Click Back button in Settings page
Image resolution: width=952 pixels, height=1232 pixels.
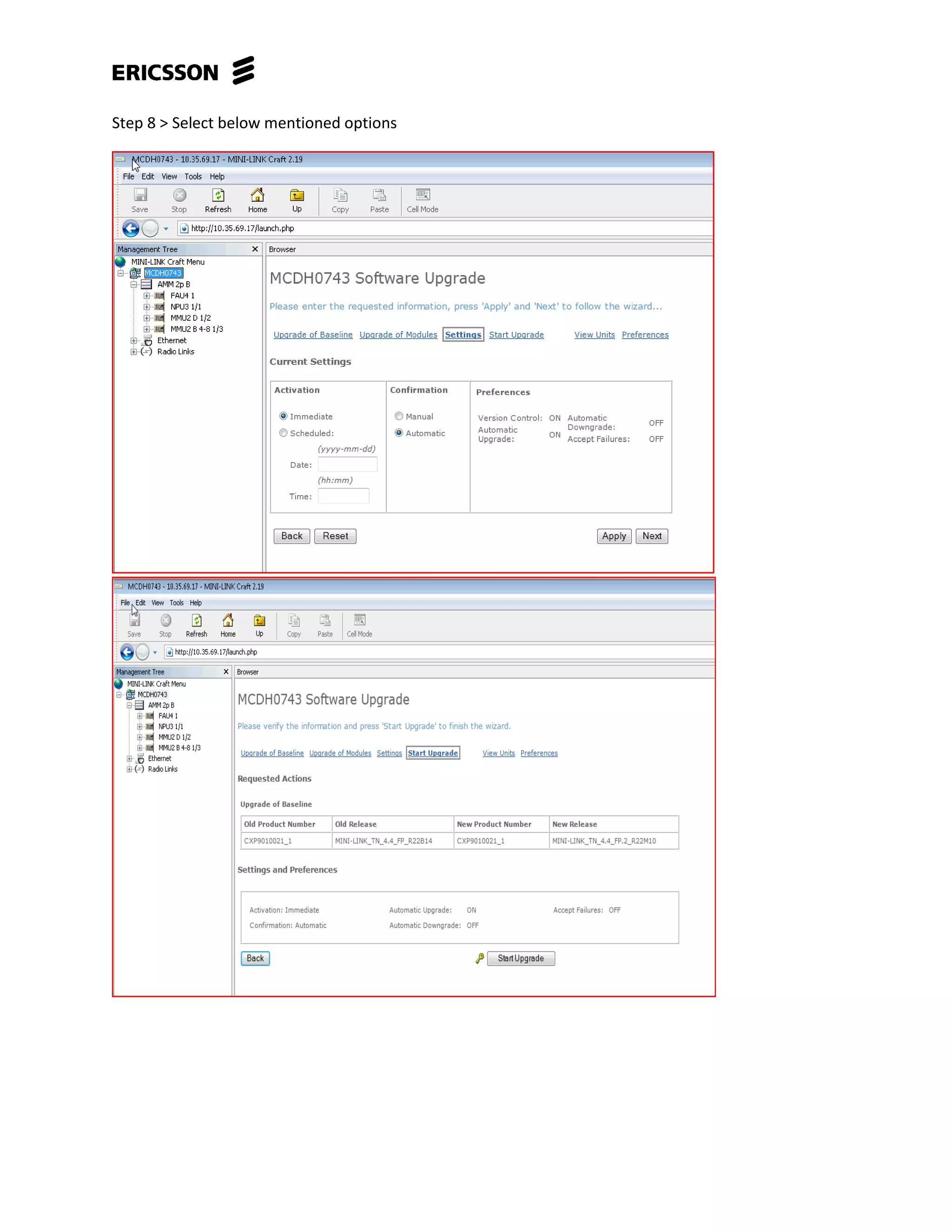291,536
